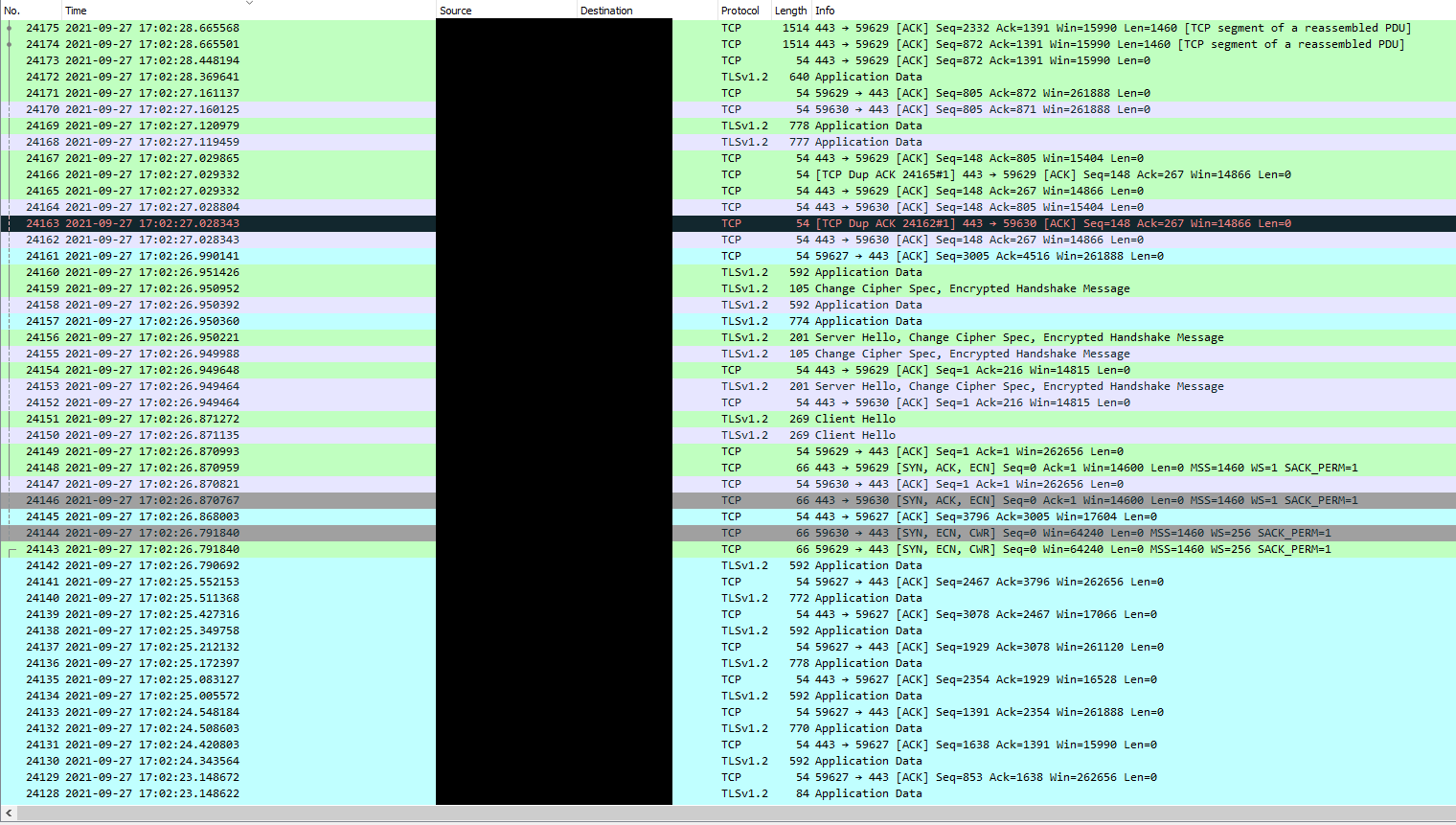
Task: Select the highlighted TCP Dup ACK packet 24163
Action: click(x=383, y=223)
